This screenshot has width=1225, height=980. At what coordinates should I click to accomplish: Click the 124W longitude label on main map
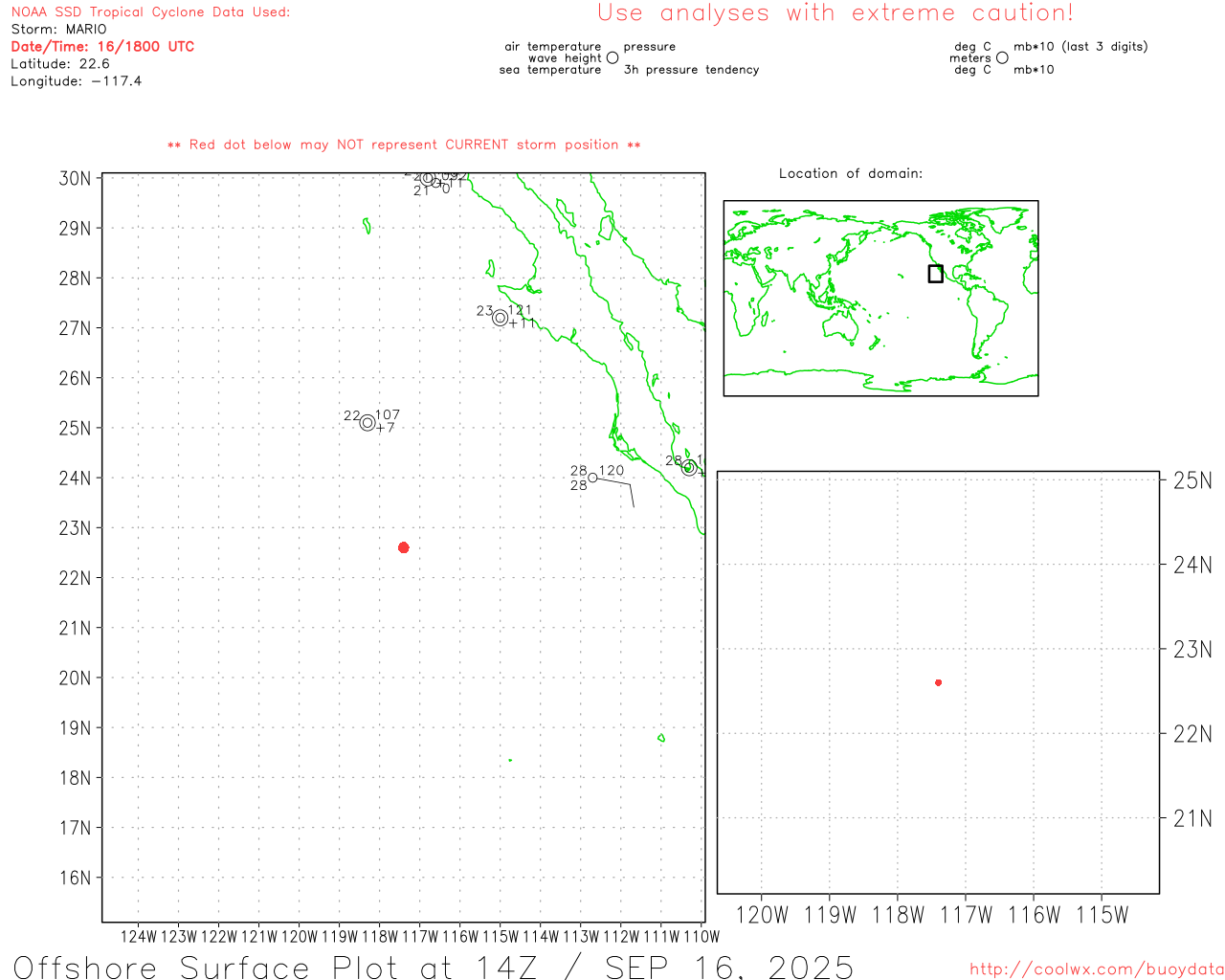139,937
